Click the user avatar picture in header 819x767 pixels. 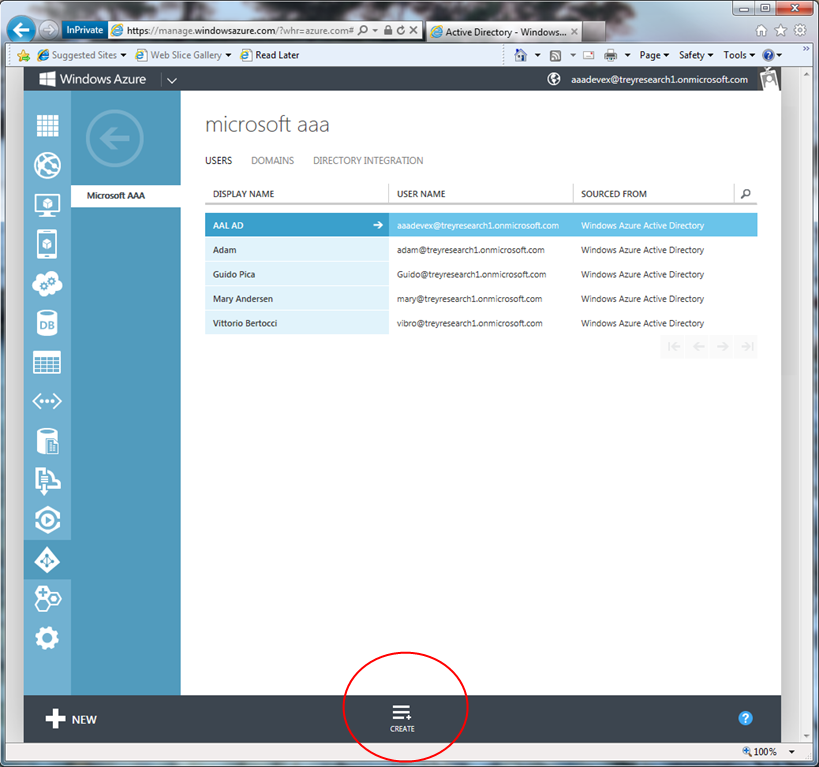click(769, 79)
